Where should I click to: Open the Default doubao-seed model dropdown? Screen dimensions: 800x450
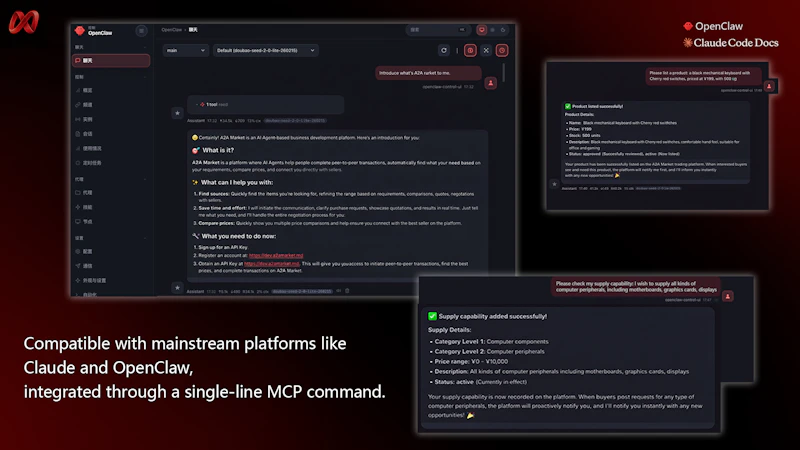pyautogui.click(x=266, y=51)
